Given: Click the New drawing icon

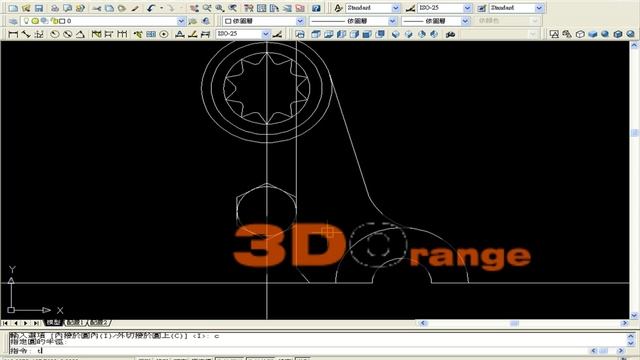Looking at the screenshot, I should click(13, 8).
